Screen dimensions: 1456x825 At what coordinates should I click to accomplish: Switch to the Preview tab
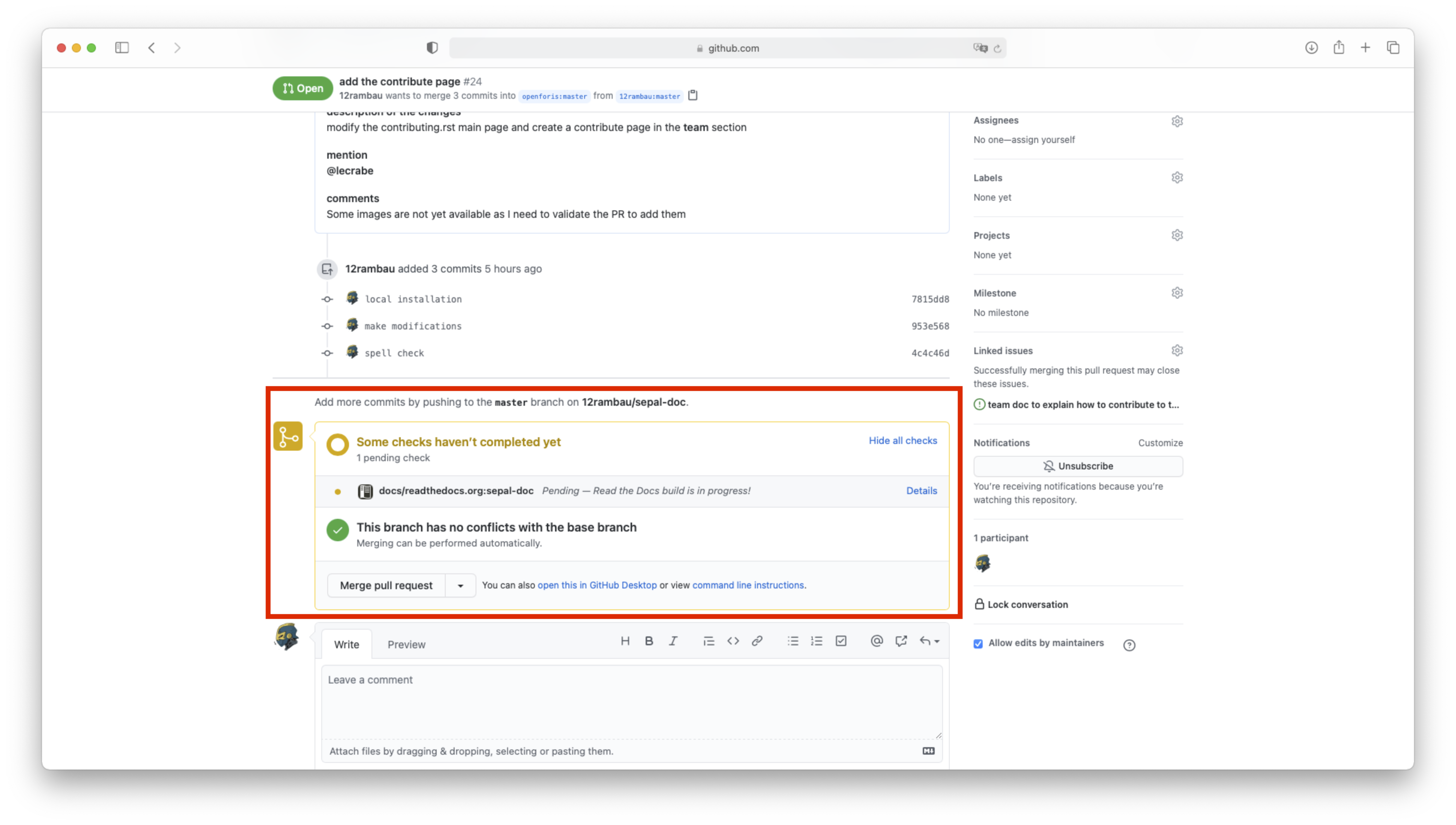(x=406, y=644)
